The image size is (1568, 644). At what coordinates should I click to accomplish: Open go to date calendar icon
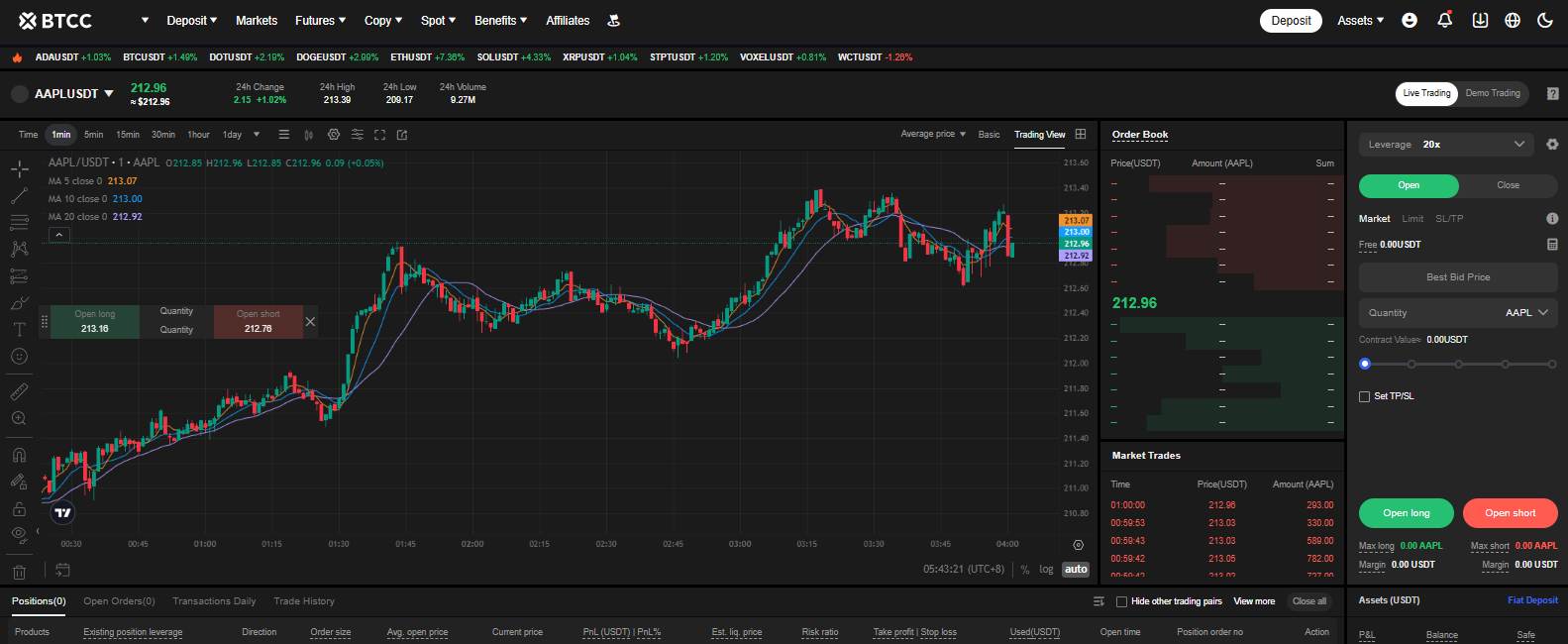pos(62,569)
